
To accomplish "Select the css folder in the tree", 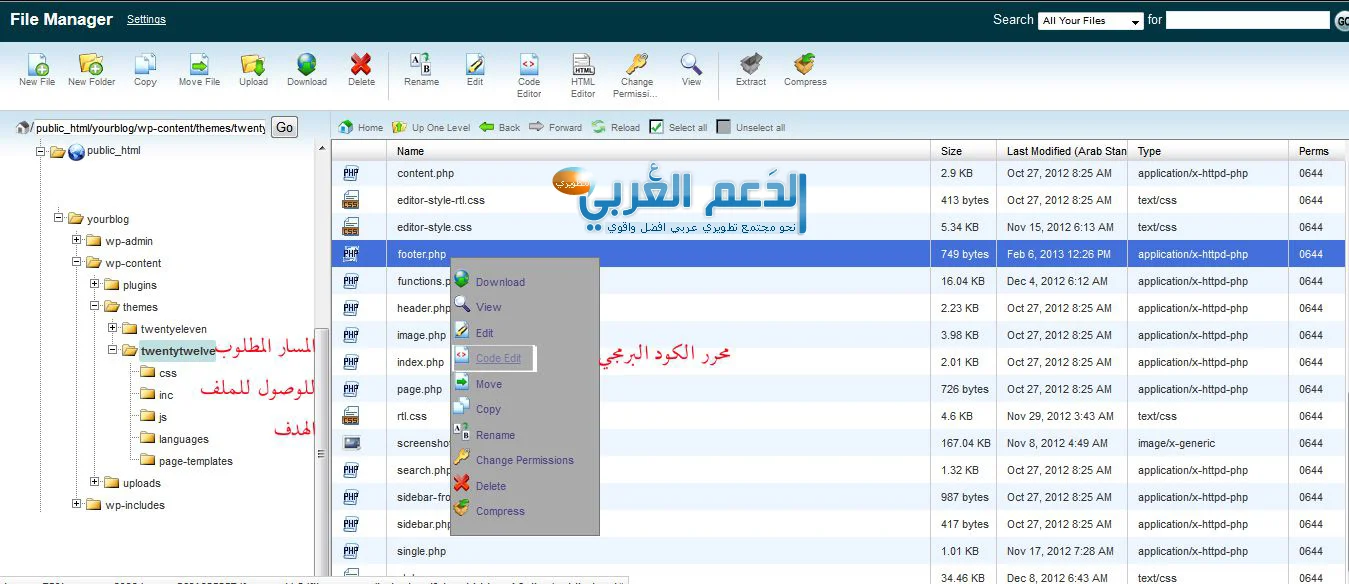I will coord(168,373).
